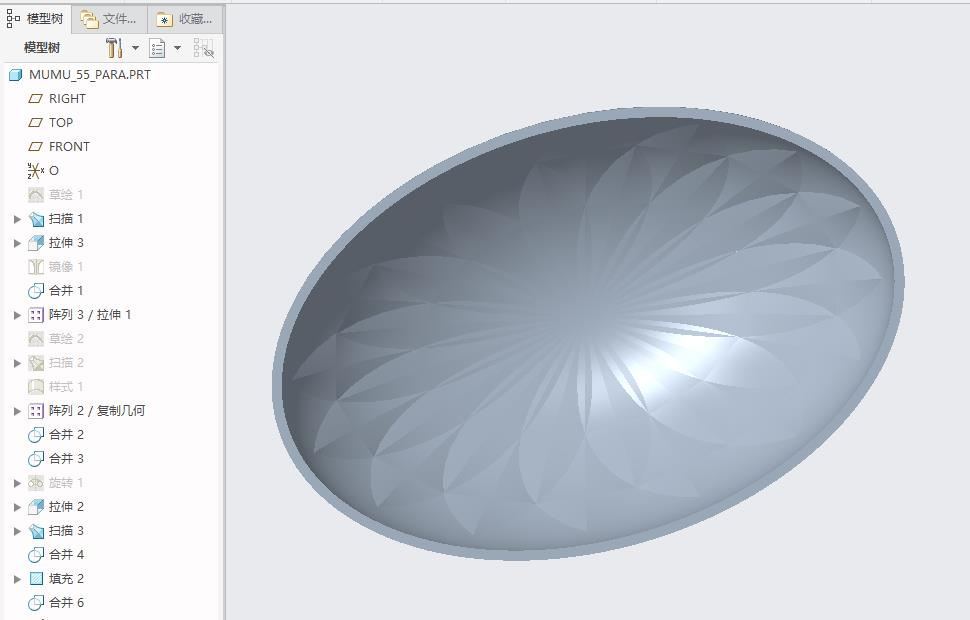Viewport: 970px width, 620px height.
Task: Select the FRONT datum plane
Action: [x=69, y=147]
